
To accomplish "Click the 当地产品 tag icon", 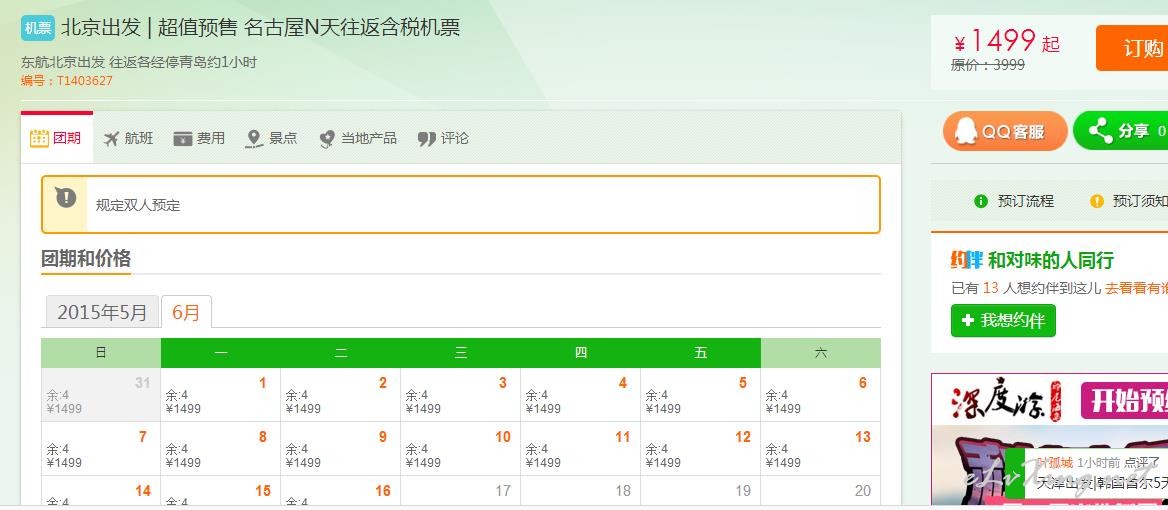I will pos(327,139).
